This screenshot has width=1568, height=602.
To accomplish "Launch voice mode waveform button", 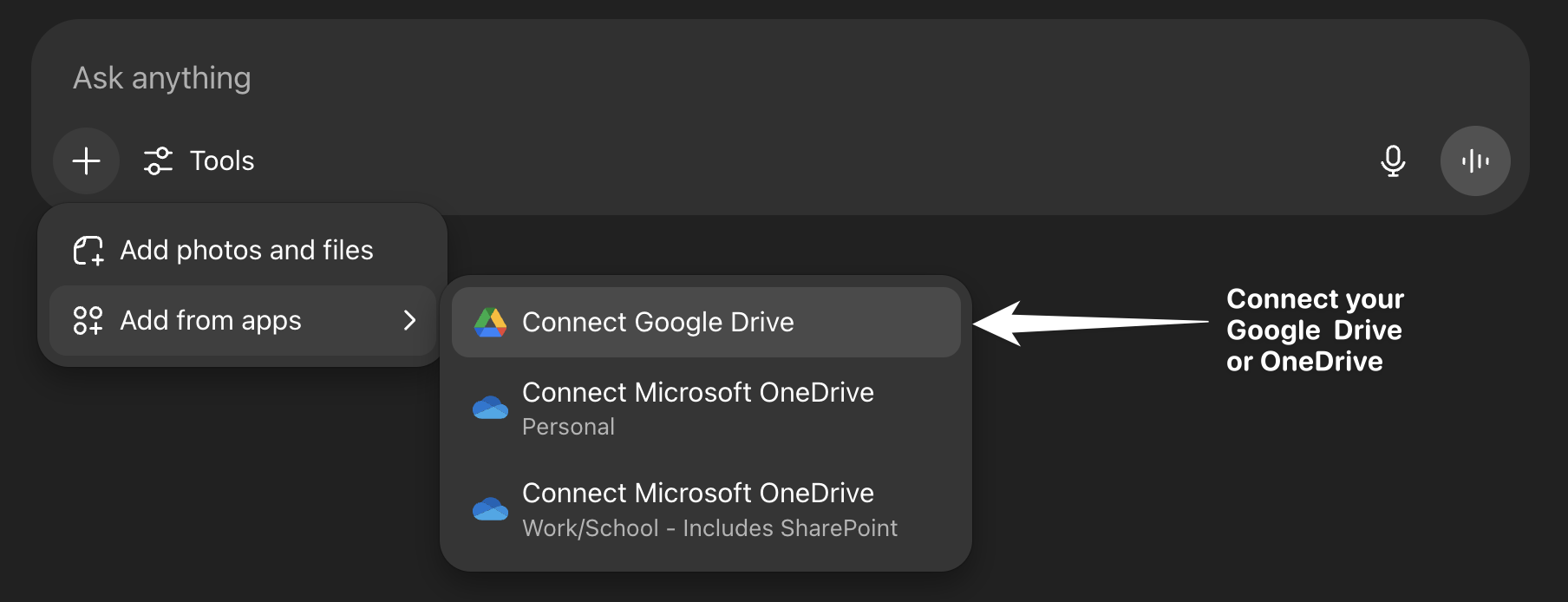I will (x=1475, y=160).
